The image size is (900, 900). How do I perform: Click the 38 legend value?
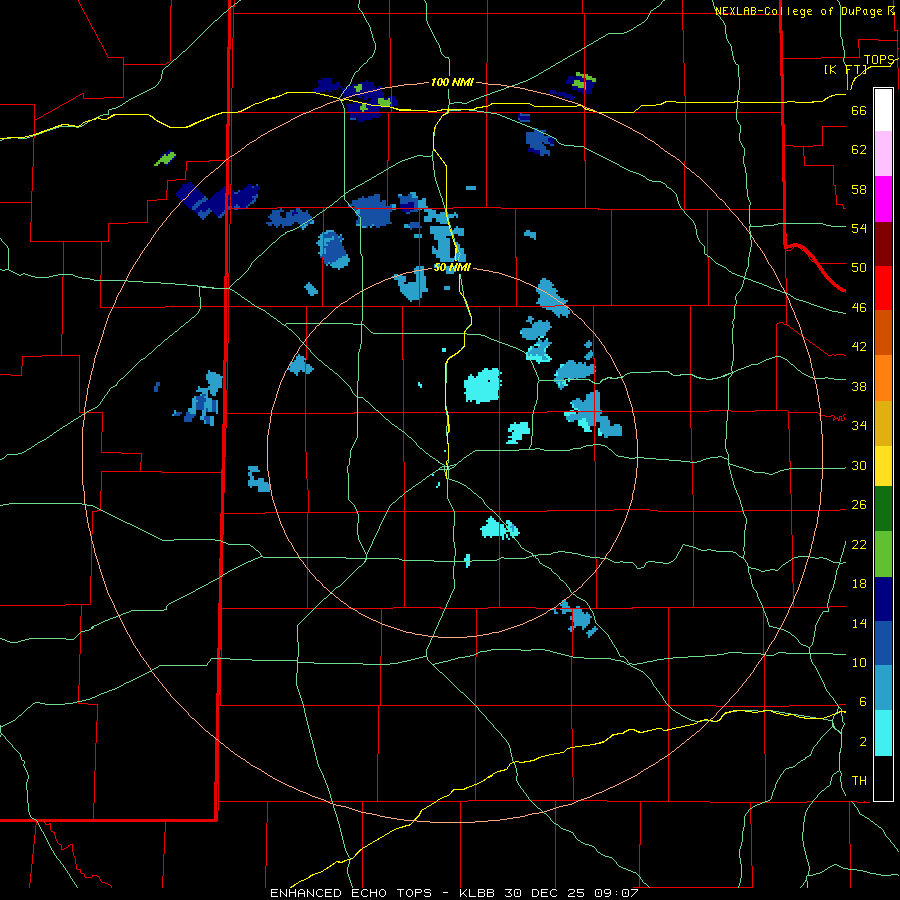point(859,386)
